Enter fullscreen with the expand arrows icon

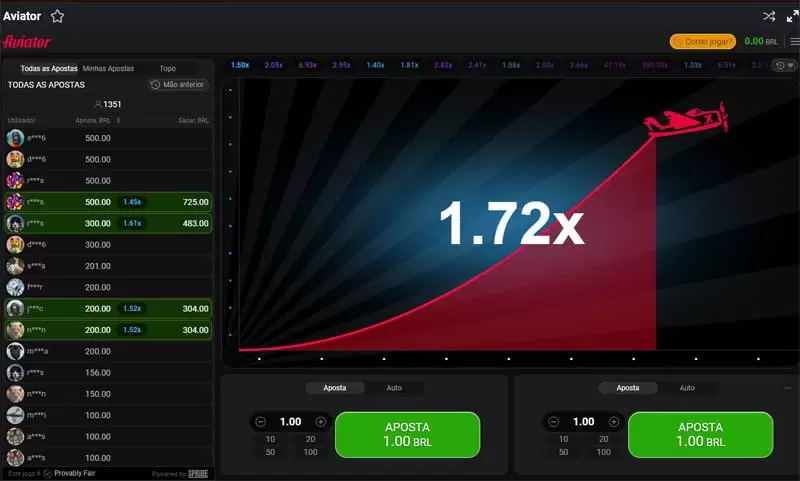[792, 16]
